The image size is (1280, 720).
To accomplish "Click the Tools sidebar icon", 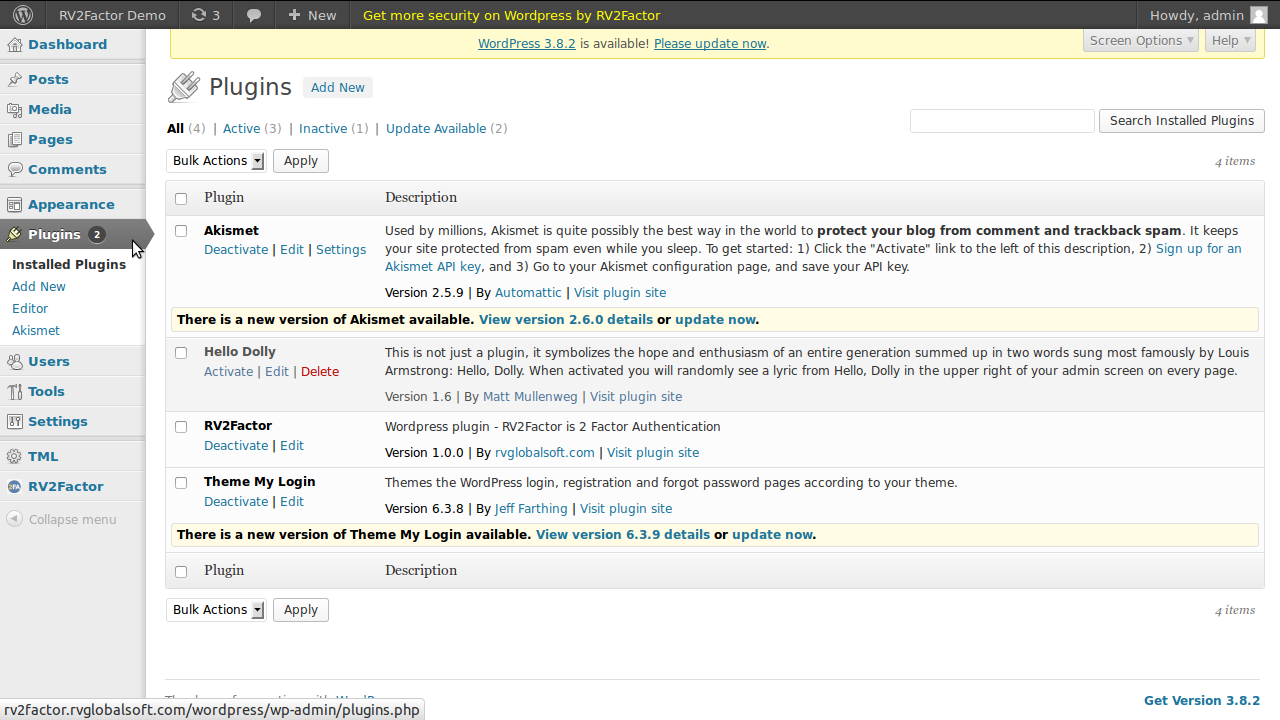I will [x=15, y=391].
